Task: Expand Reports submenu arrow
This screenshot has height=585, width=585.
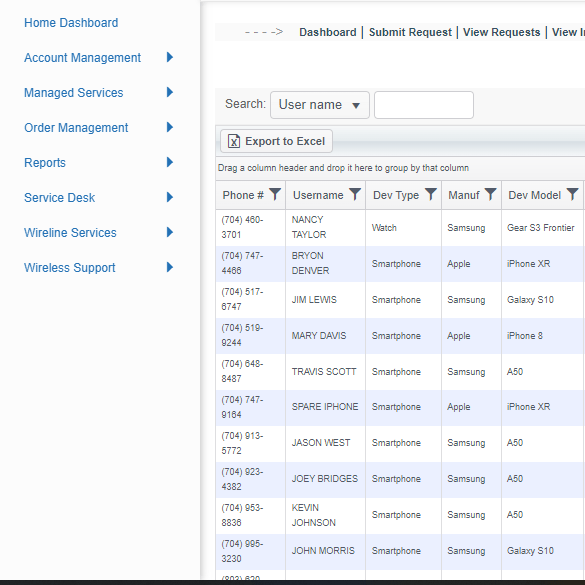Action: click(x=170, y=162)
